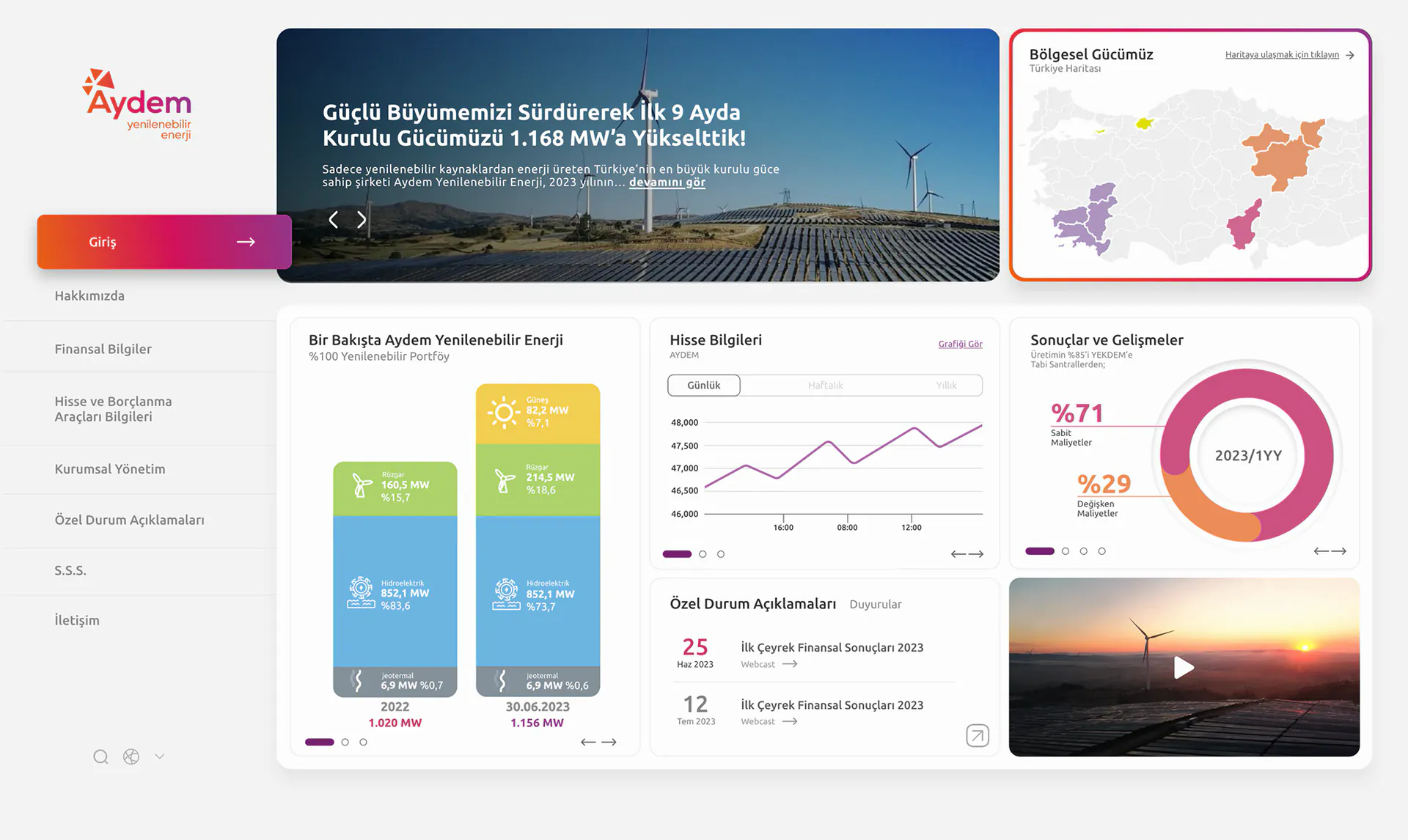
Task: Open Finansal Bilgiler in the sidebar
Action: (103, 350)
